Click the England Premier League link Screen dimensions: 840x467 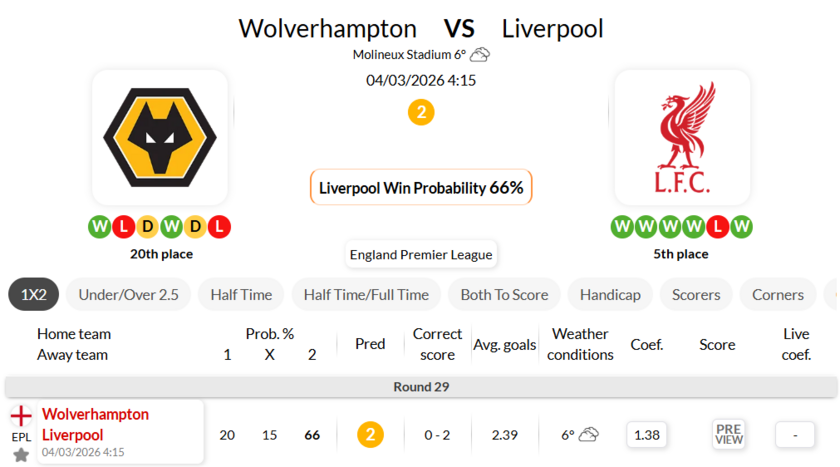(421, 255)
